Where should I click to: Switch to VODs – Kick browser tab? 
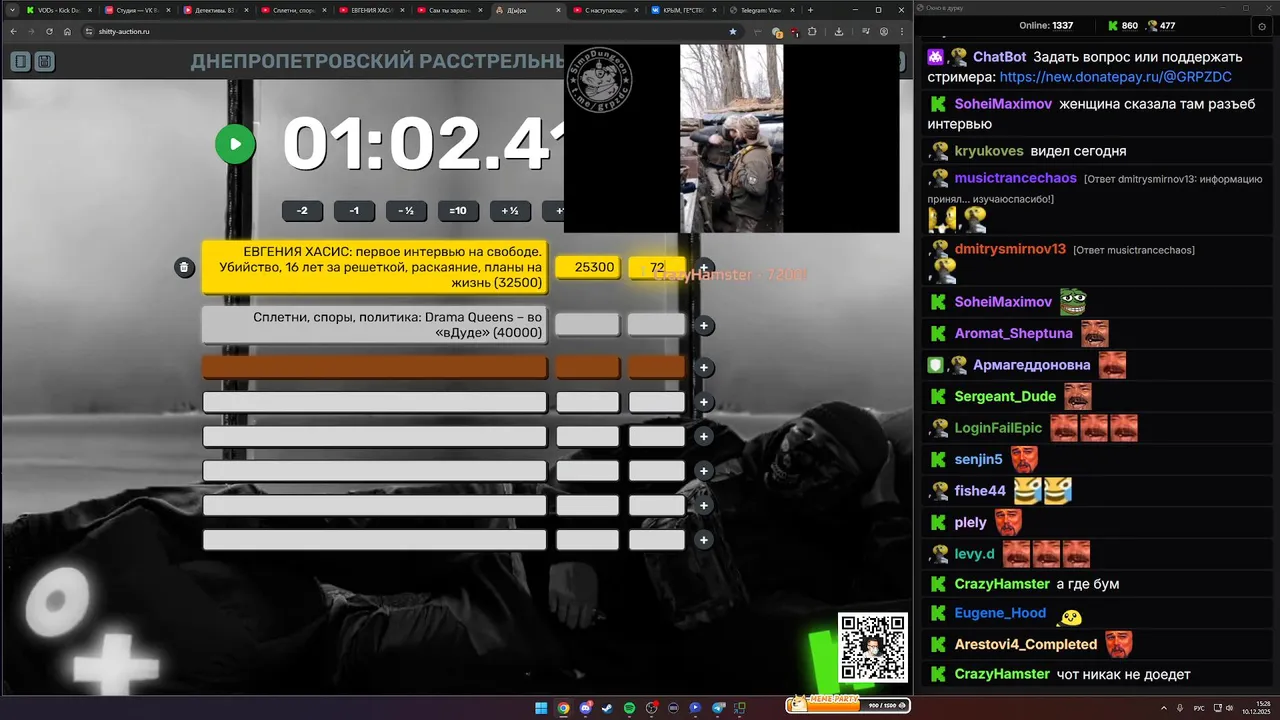point(58,10)
